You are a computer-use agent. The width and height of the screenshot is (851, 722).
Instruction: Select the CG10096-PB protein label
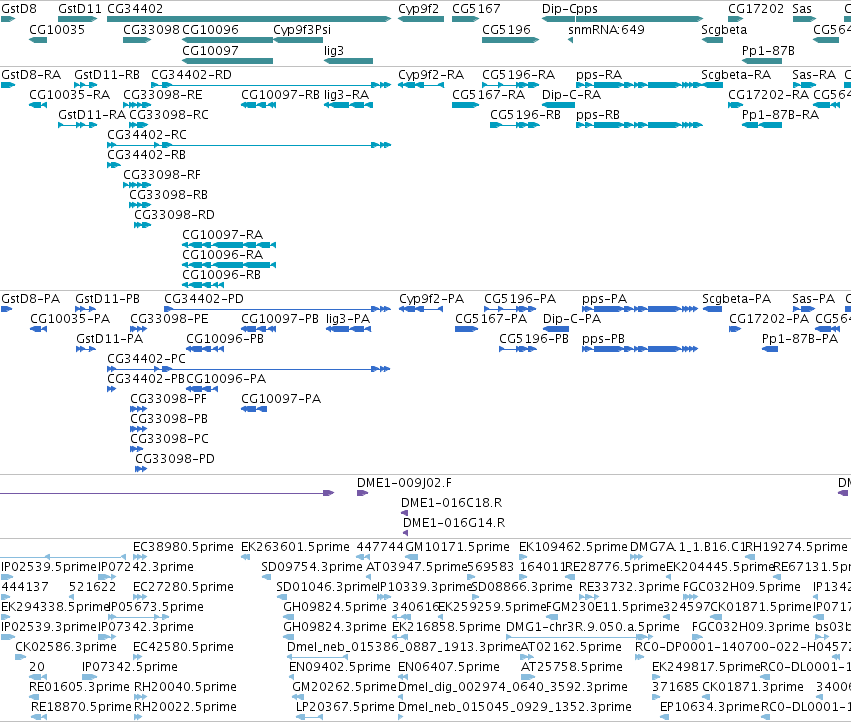225,339
